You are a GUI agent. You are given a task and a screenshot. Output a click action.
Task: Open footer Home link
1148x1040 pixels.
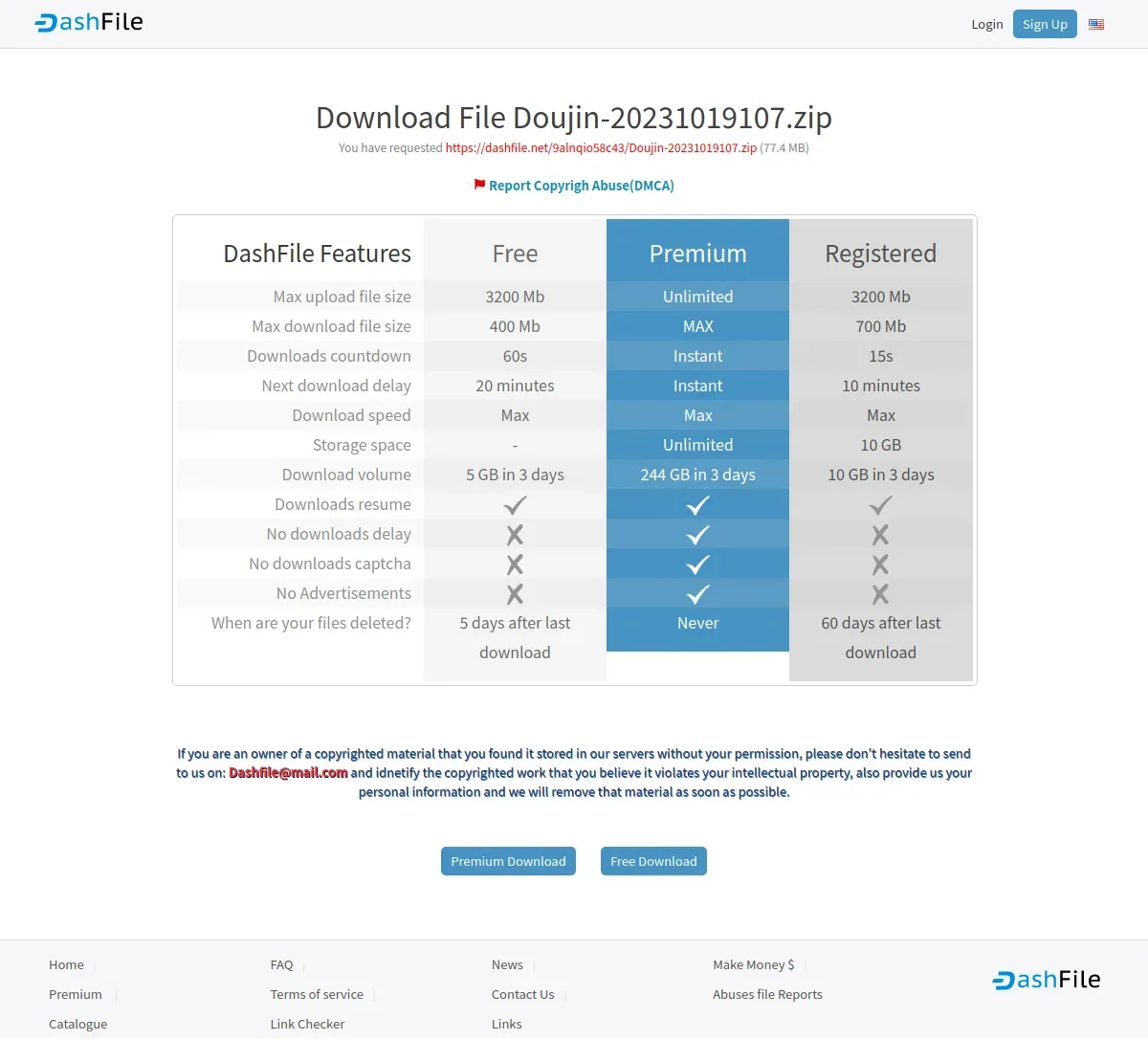[66, 964]
